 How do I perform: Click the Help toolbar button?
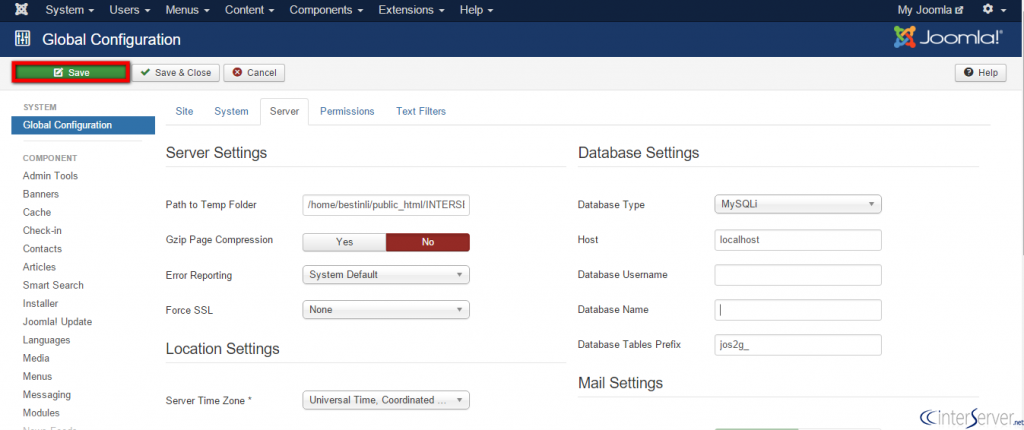(980, 73)
